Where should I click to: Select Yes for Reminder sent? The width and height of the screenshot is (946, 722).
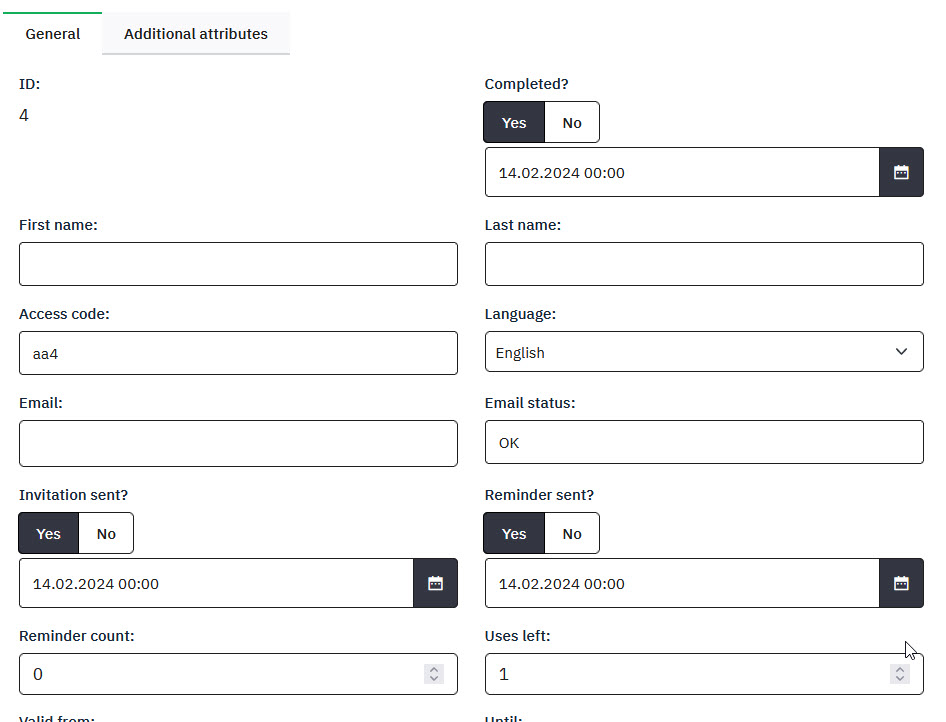click(x=514, y=533)
